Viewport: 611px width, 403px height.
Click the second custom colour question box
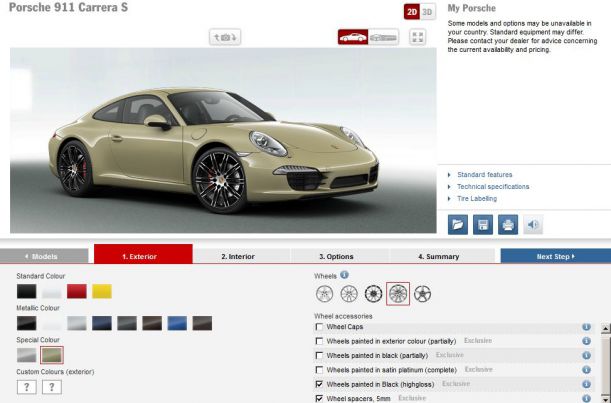click(51, 387)
